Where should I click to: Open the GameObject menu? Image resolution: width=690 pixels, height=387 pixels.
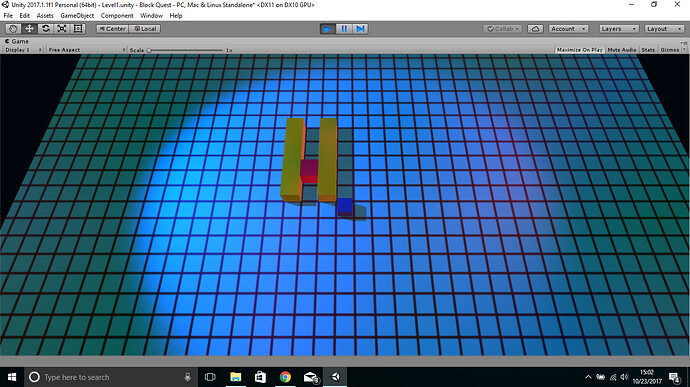[x=77, y=15]
